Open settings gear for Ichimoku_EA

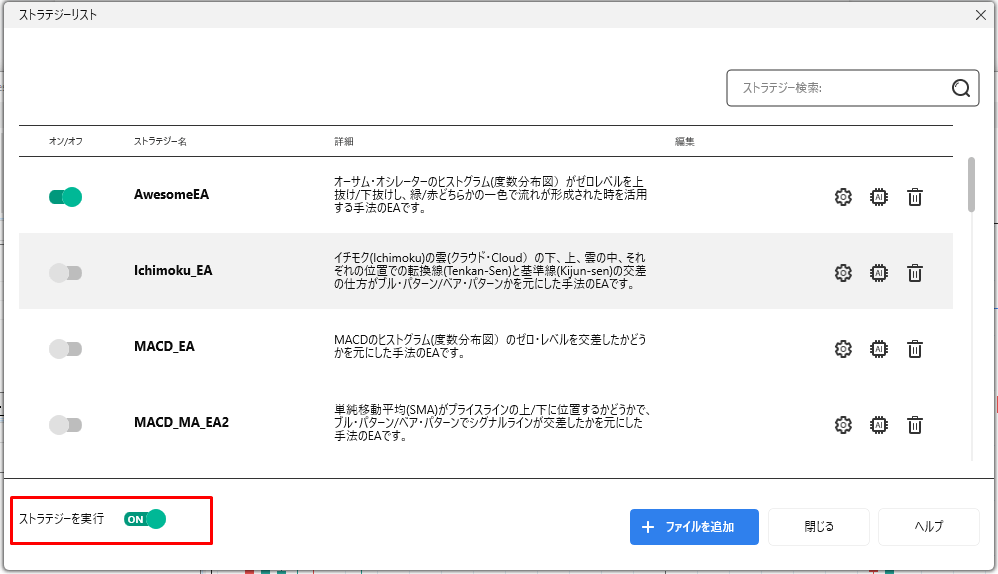(x=843, y=272)
